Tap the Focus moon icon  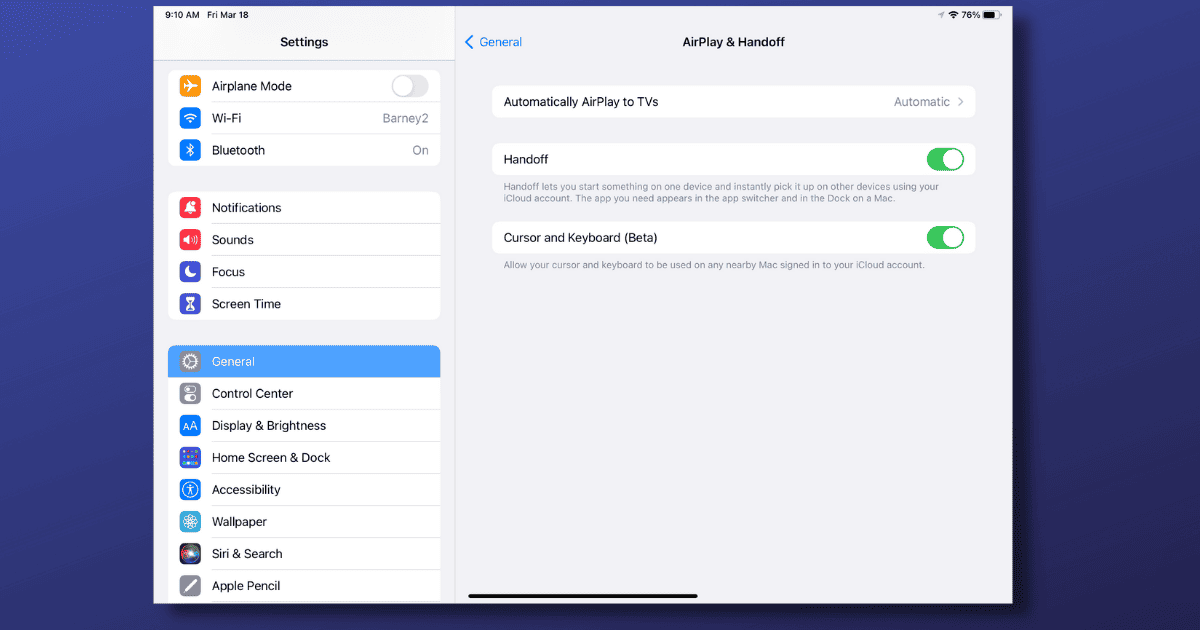coord(190,272)
